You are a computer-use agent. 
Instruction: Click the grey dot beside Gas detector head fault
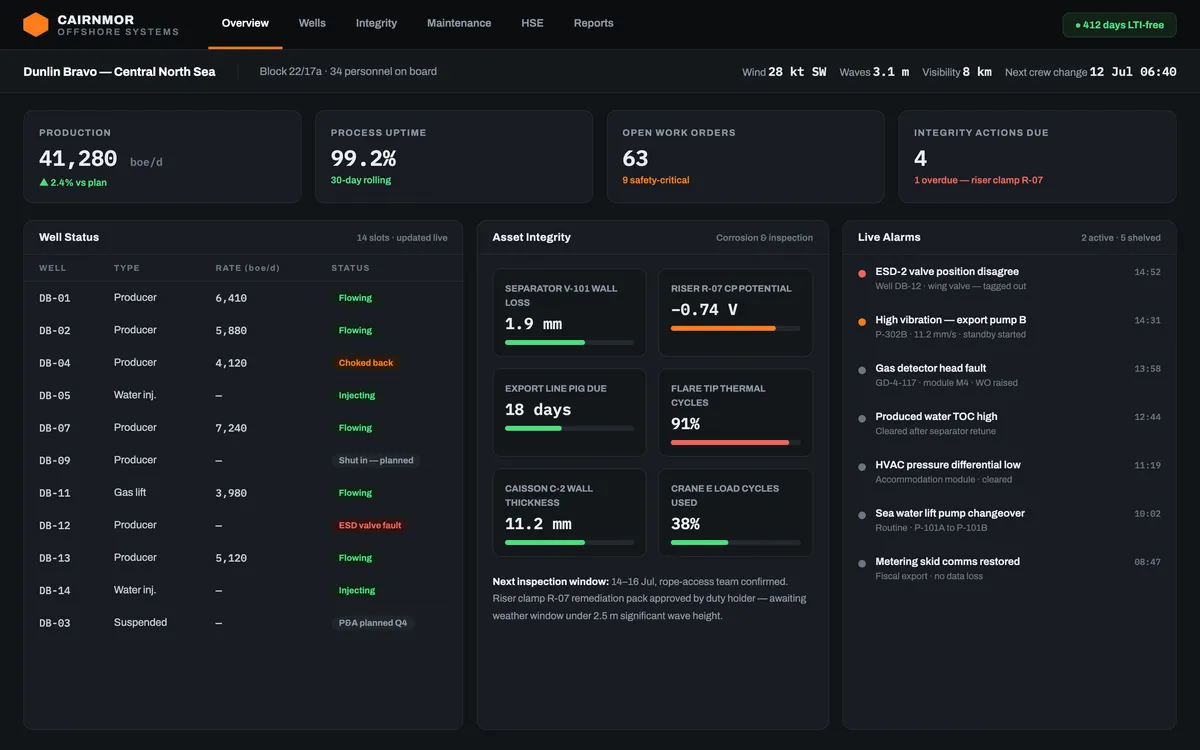(862, 370)
